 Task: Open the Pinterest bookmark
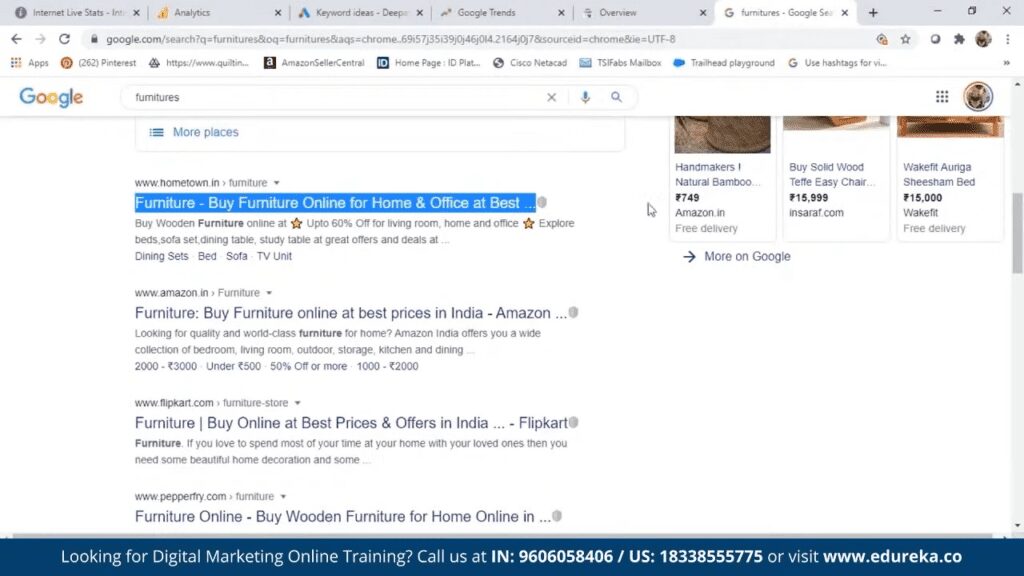pos(99,63)
